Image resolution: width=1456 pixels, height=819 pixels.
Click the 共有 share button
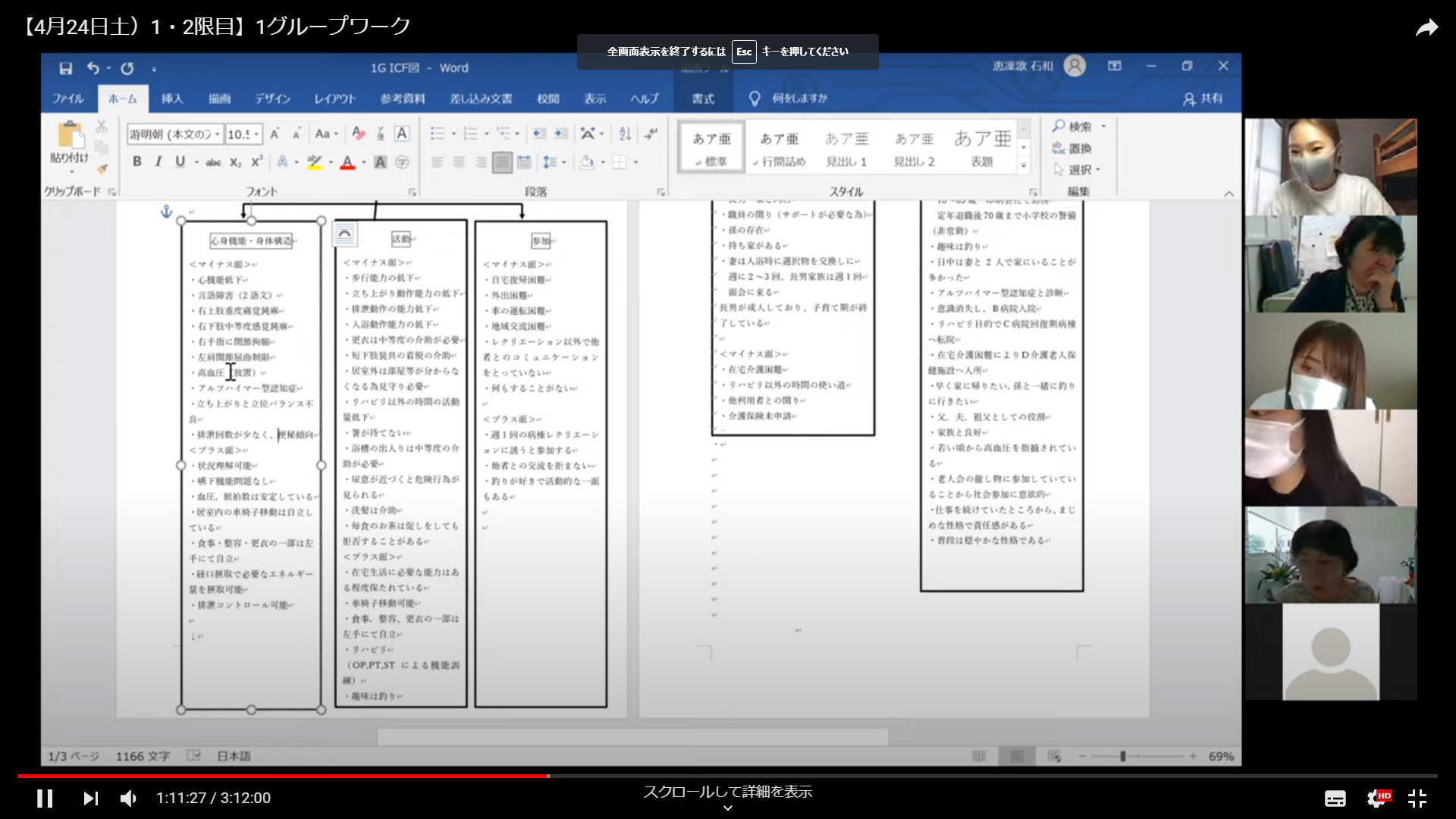(x=1203, y=99)
